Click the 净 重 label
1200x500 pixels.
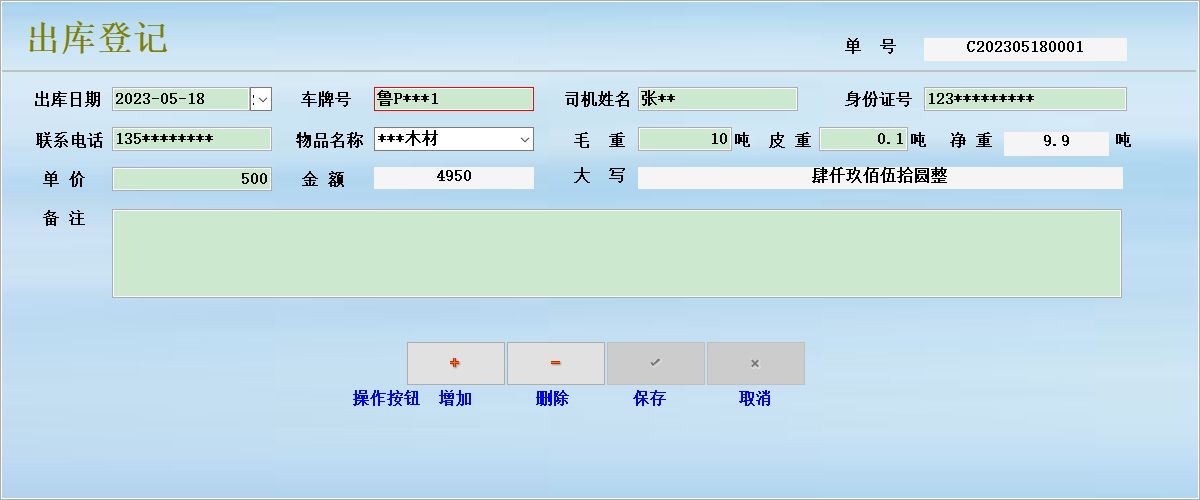coord(970,140)
